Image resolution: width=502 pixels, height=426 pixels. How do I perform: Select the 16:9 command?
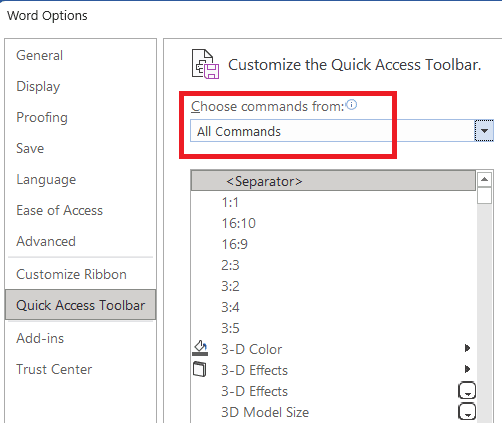(x=333, y=244)
